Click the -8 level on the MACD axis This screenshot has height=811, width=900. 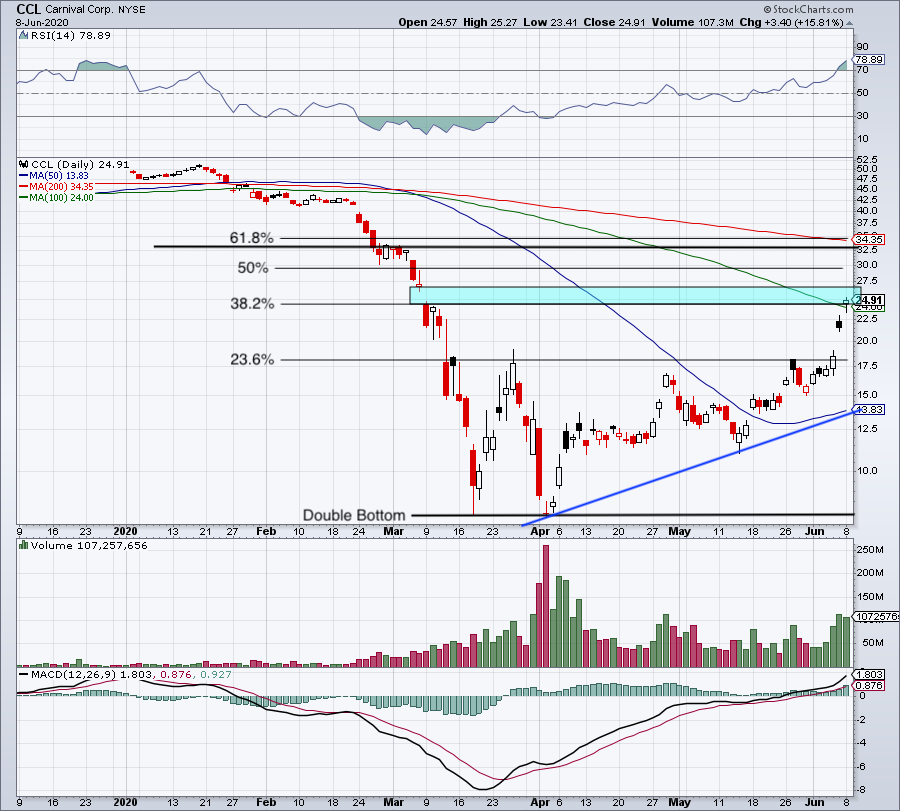(862, 790)
